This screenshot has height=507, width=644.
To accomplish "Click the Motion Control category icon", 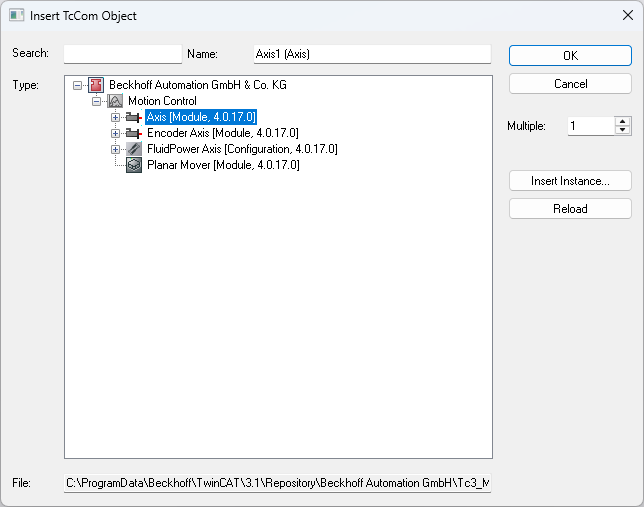I will [x=115, y=101].
